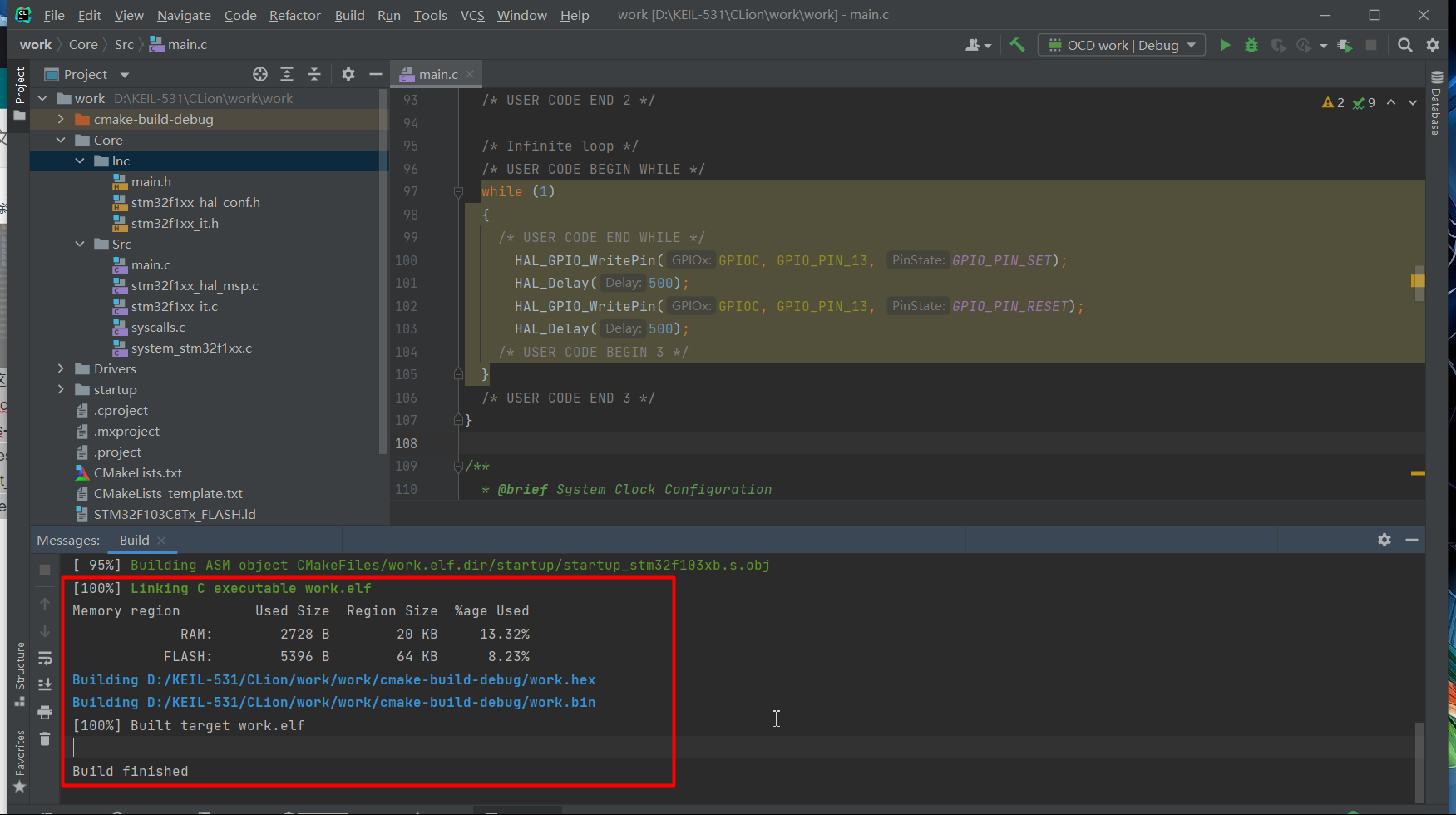Open the File menu
This screenshot has width=1456, height=815.
54,15
